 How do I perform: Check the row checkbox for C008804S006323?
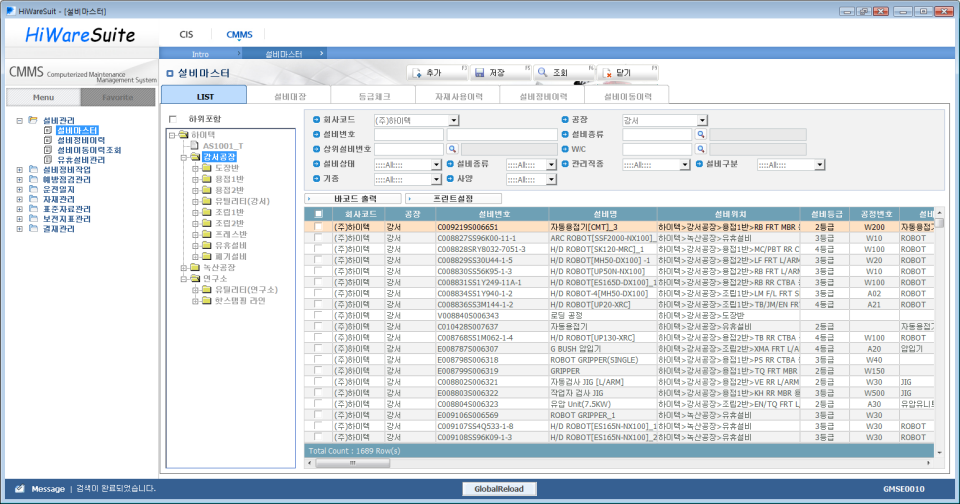(318, 404)
